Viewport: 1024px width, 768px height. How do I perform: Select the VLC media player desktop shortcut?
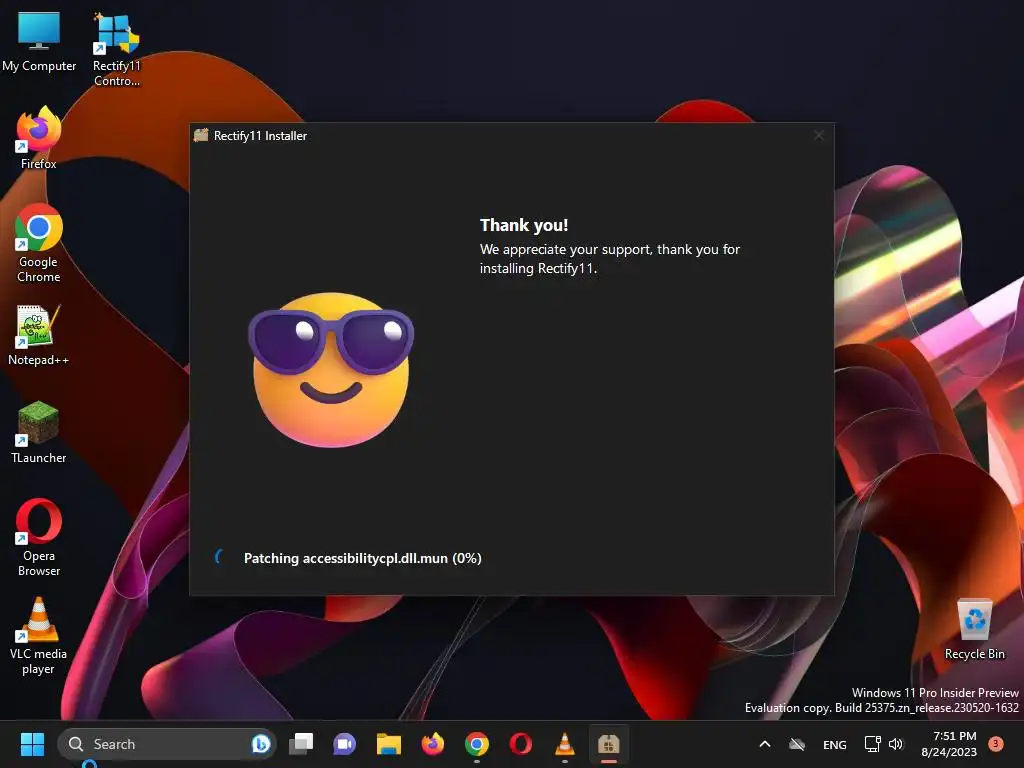[39, 635]
